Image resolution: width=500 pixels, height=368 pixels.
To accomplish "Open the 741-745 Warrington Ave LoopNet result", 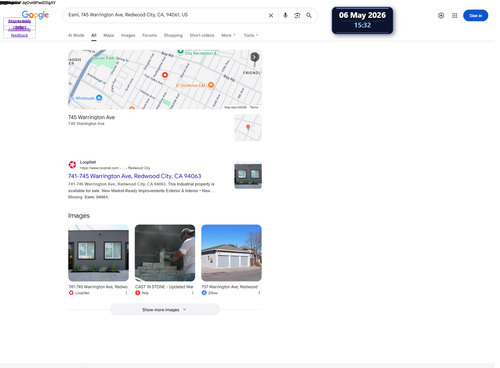I will (x=134, y=176).
